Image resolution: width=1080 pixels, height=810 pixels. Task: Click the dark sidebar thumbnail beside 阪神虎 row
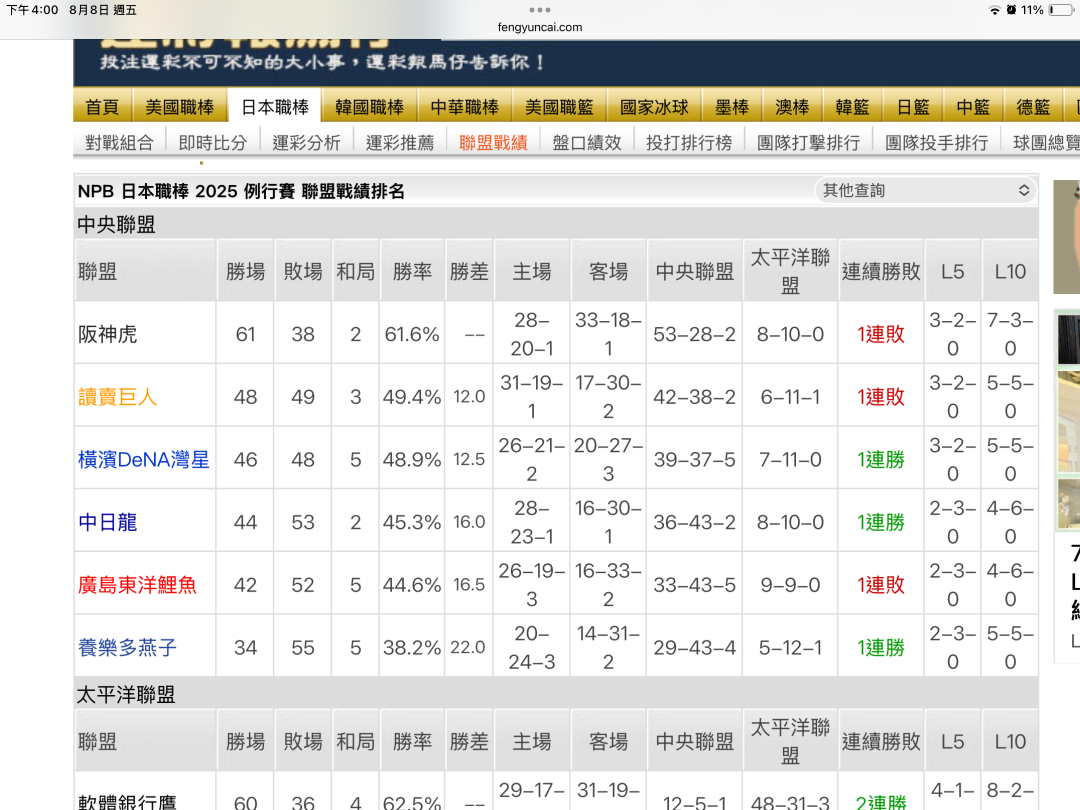1068,339
